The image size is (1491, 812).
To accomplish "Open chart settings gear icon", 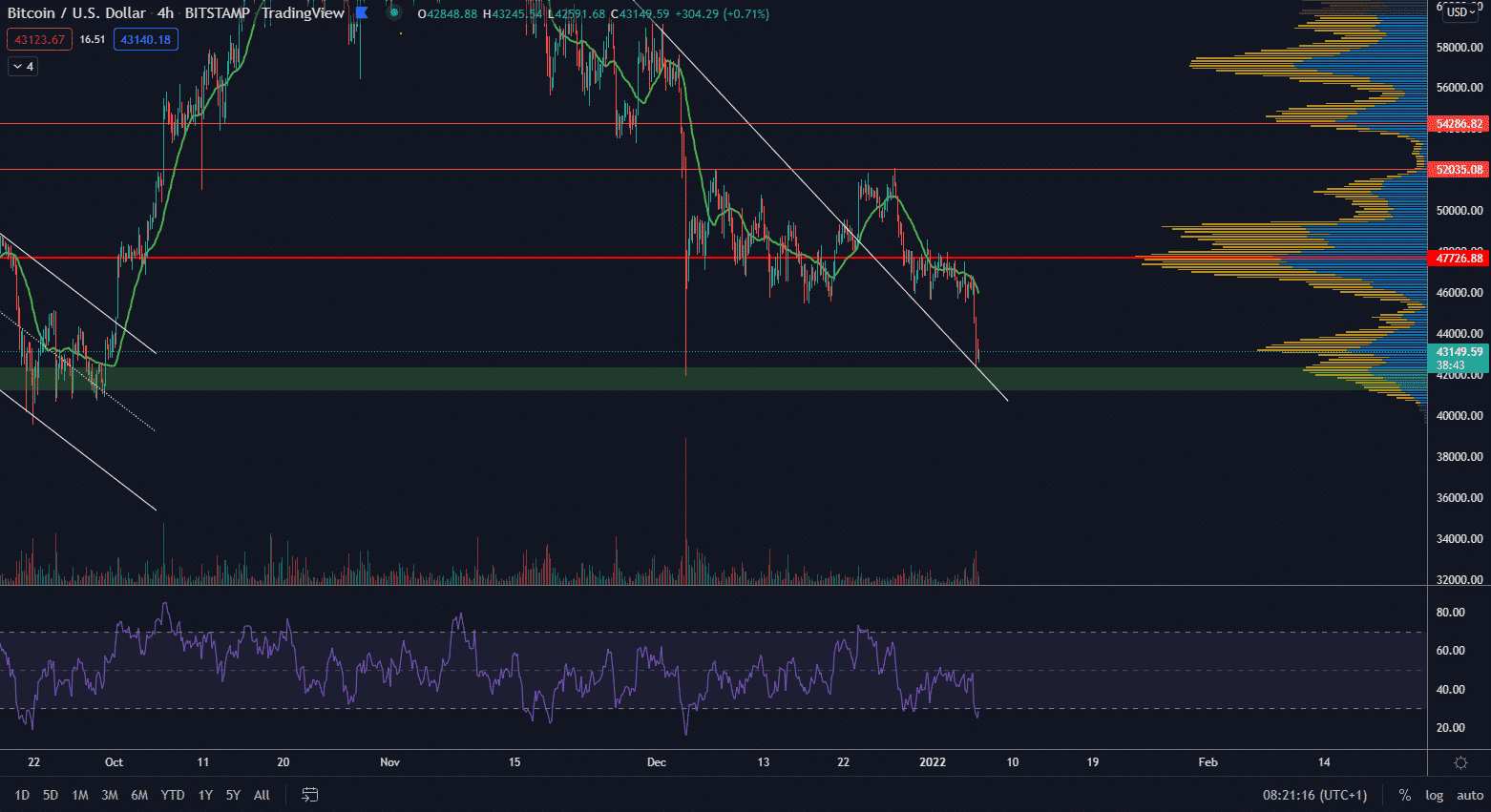I will coord(1459,762).
